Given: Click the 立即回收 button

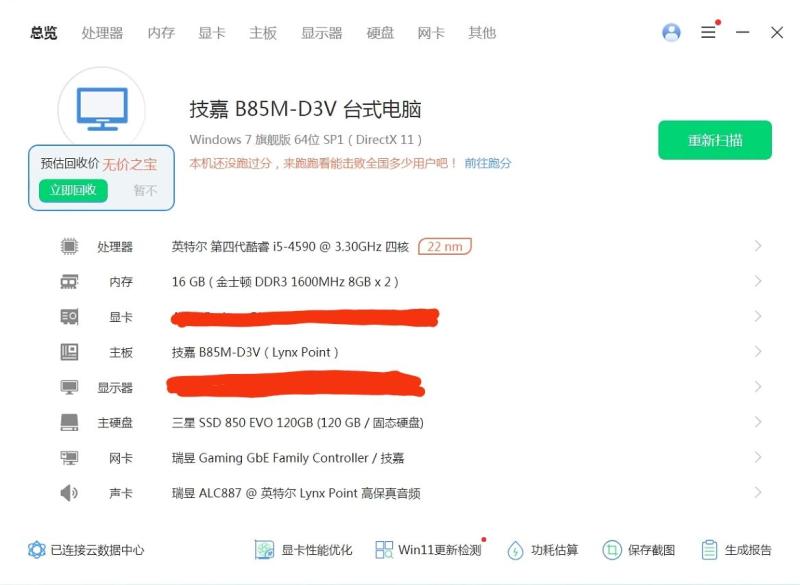Looking at the screenshot, I should pos(73,190).
